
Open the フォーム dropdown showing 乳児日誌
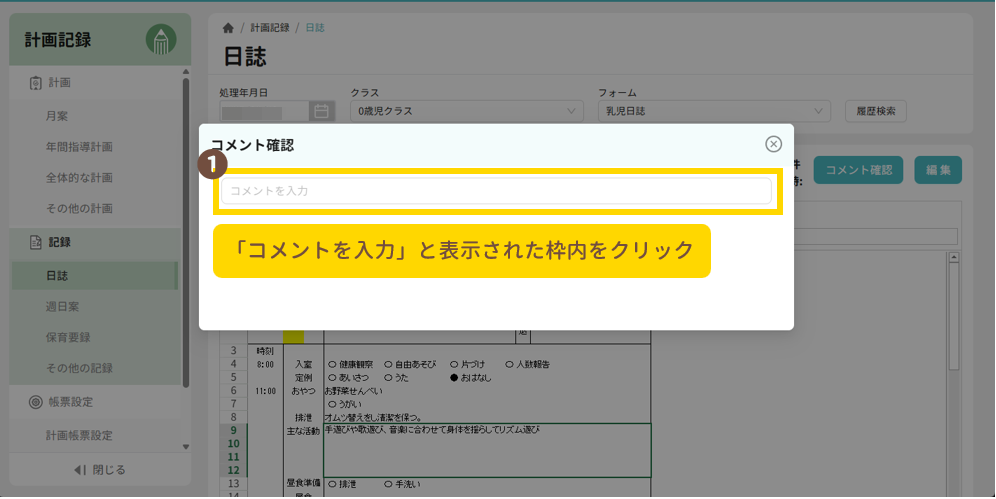714,111
